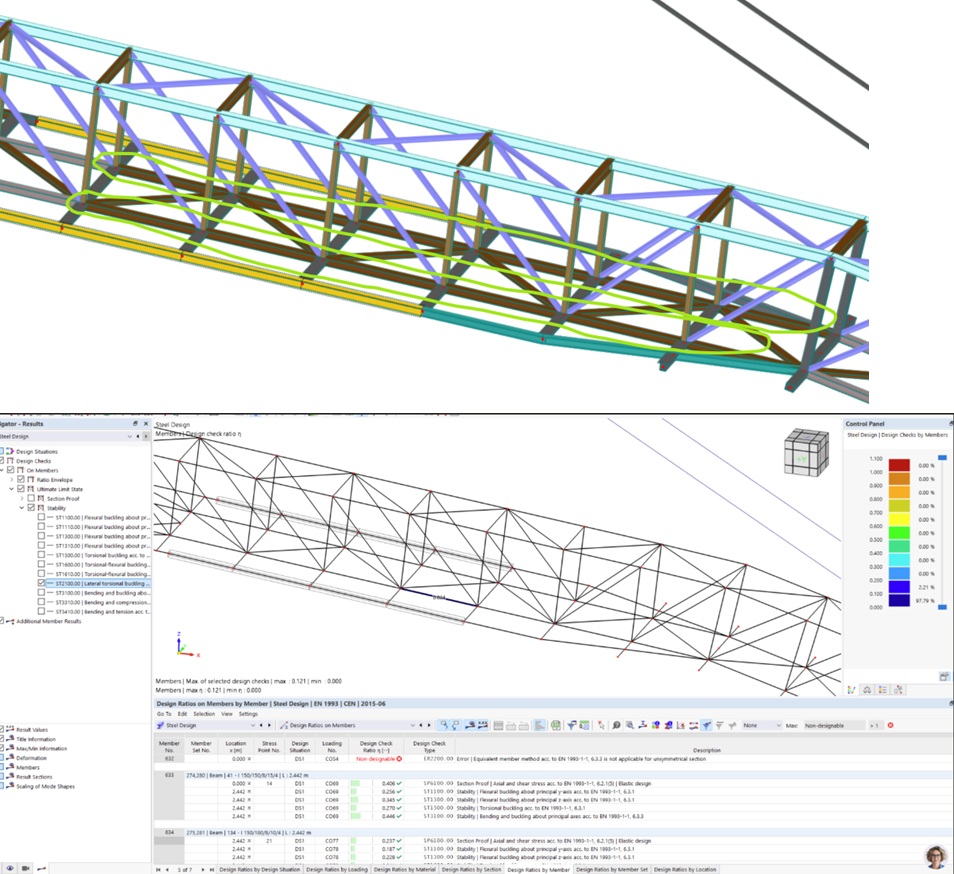This screenshot has height=874, width=954.
Task: Enable the Section Proof checkbox
Action: pos(31,498)
